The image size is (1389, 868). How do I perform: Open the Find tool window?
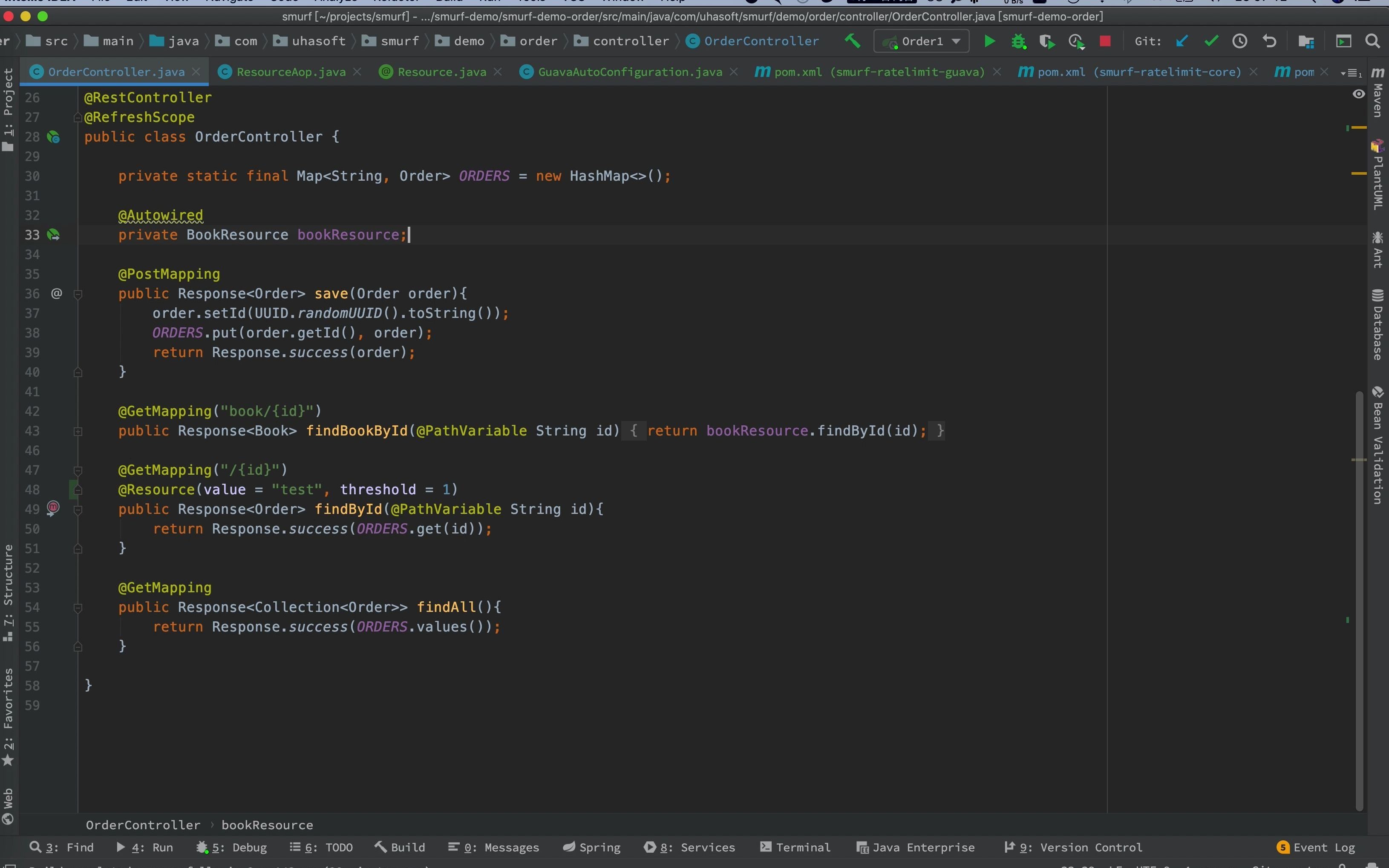tap(61, 847)
